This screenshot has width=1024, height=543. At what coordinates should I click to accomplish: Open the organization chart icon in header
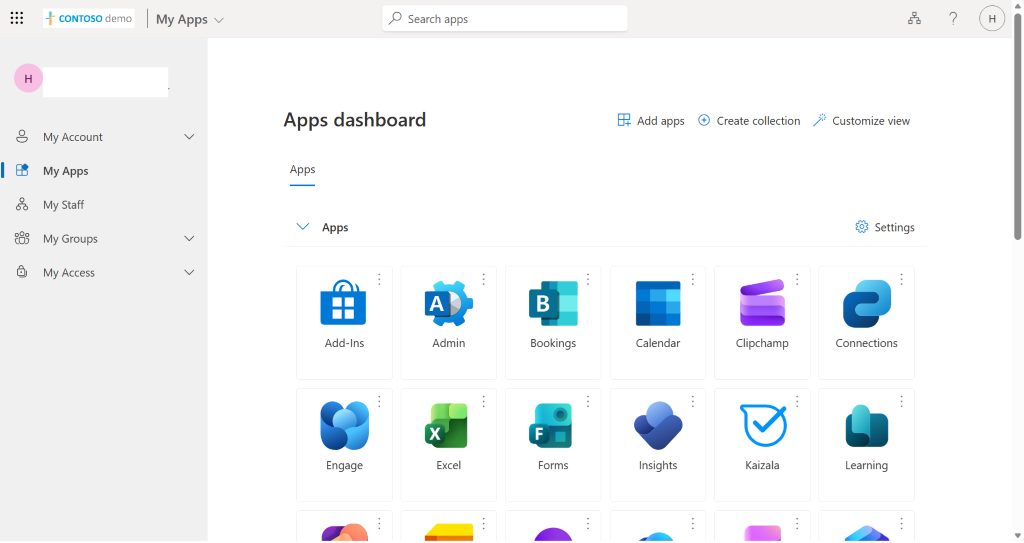coord(914,18)
